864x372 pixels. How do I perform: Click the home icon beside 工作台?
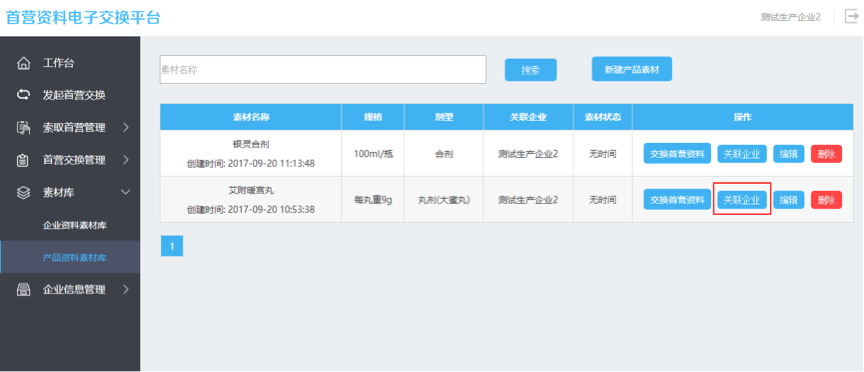[x=23, y=63]
